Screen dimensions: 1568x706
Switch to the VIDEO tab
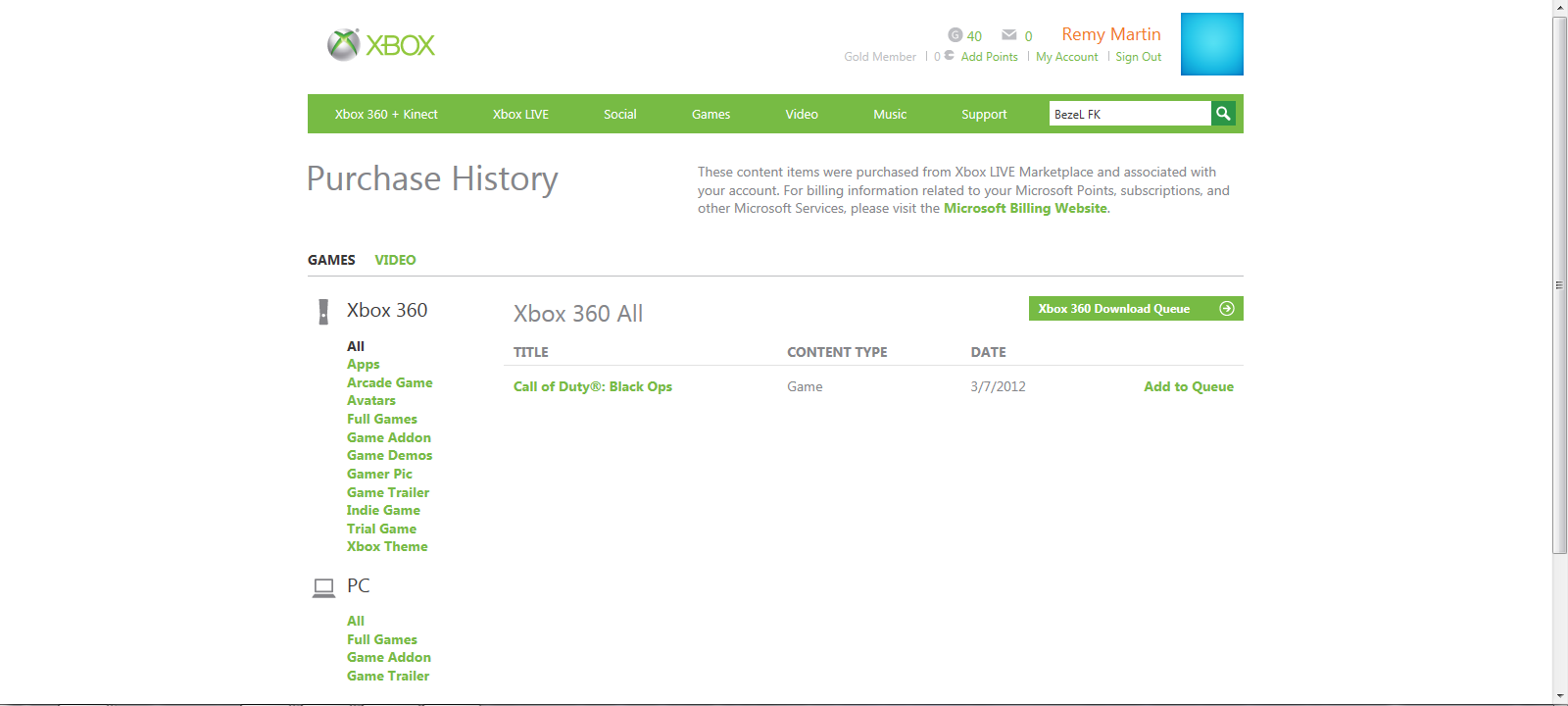[x=395, y=260]
